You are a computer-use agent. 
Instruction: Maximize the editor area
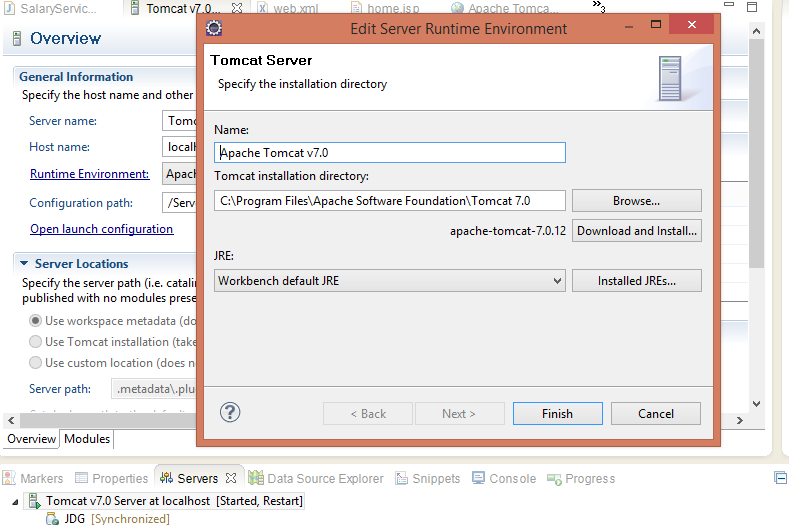click(x=752, y=7)
